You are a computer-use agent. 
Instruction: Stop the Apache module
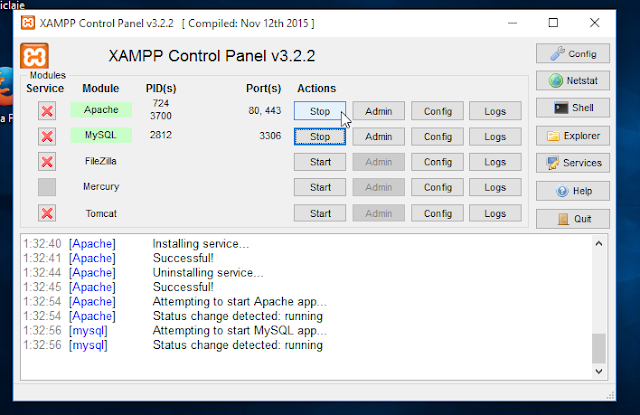coord(320,111)
